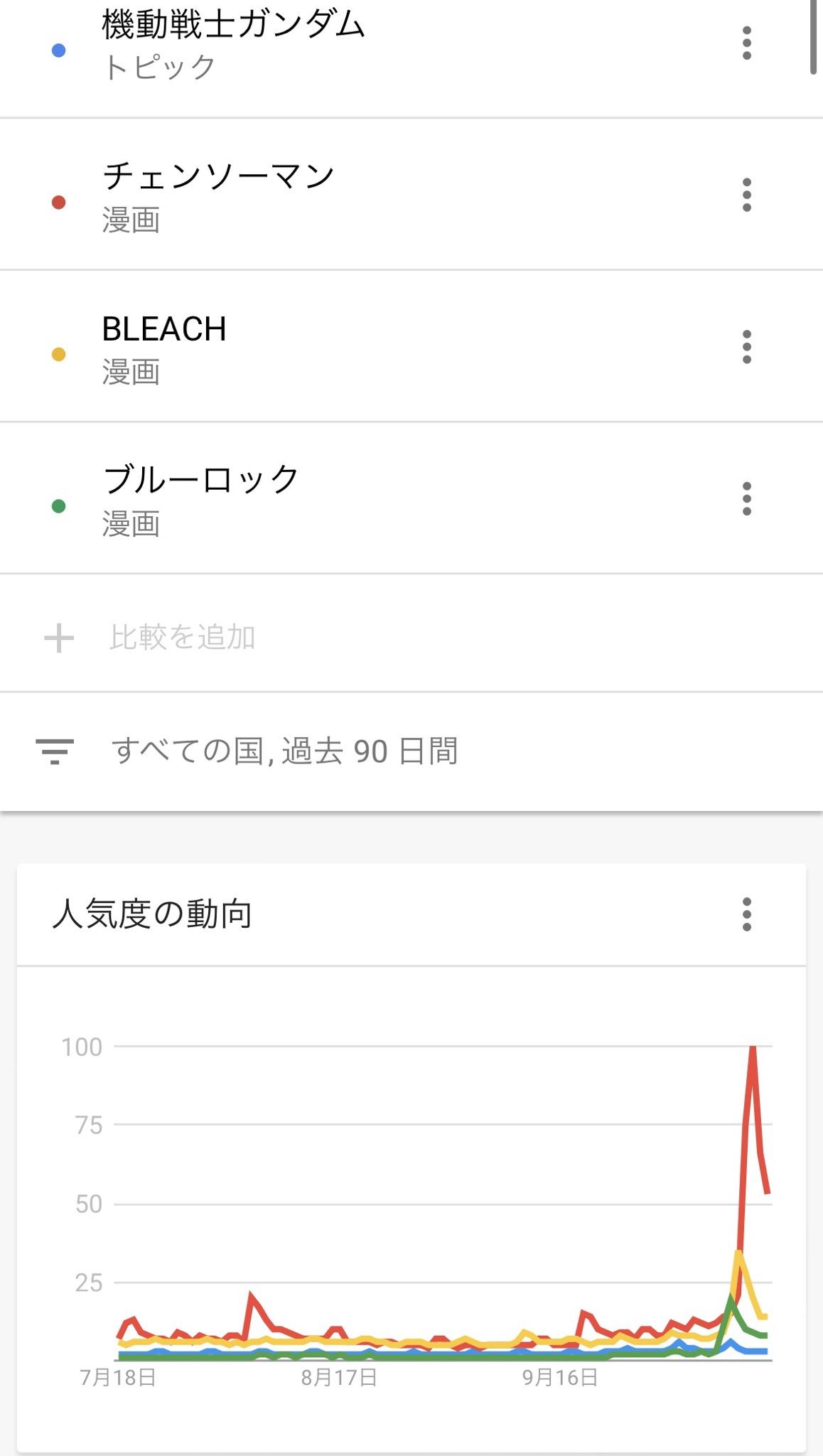Viewport: 823px width, 1456px height.
Task: Edit the BLEACH search term
Action: pos(164,329)
